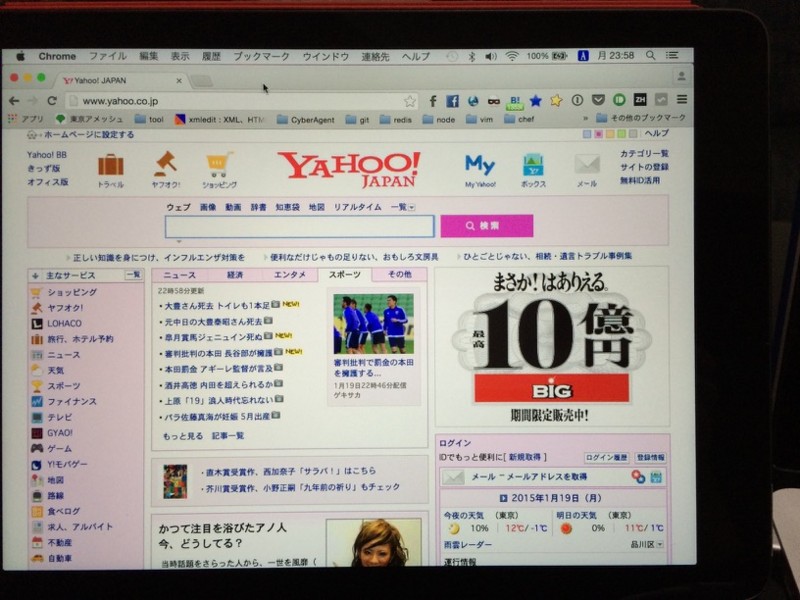Click the www.yahoo.co.jp address bar
This screenshot has height=600, width=800.
pos(240,101)
